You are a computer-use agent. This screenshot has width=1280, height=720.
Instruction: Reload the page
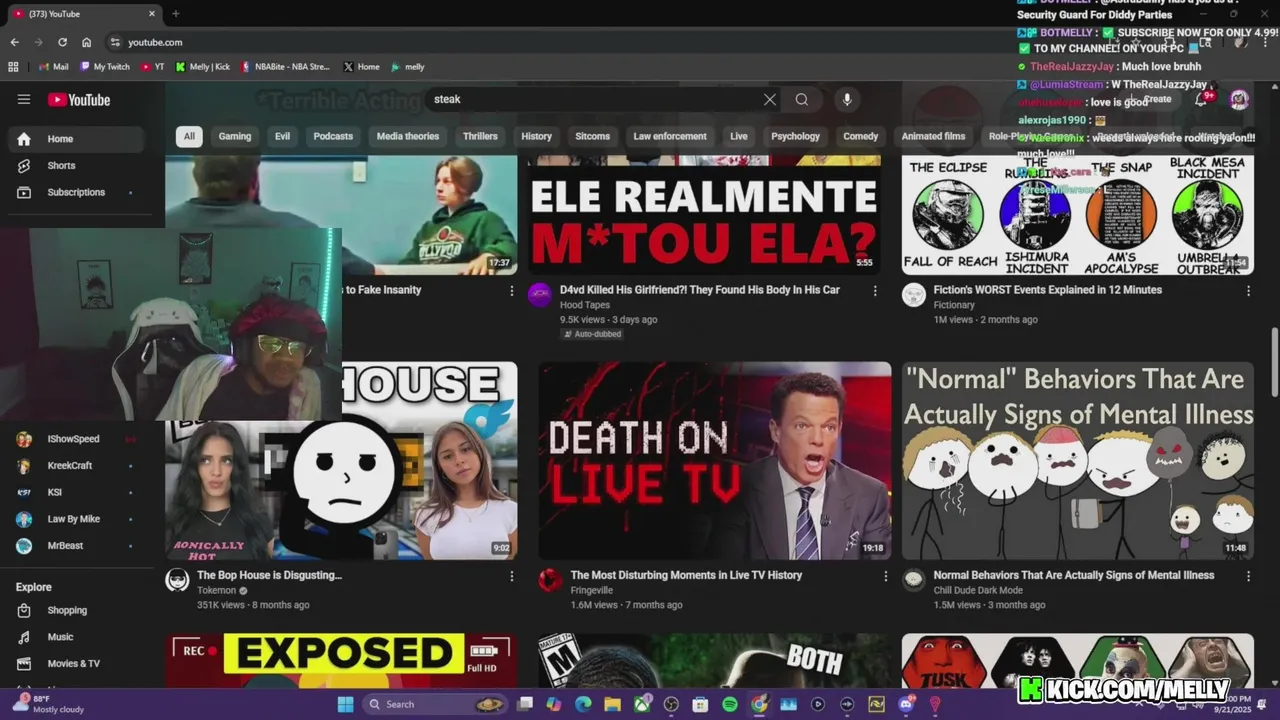(62, 42)
